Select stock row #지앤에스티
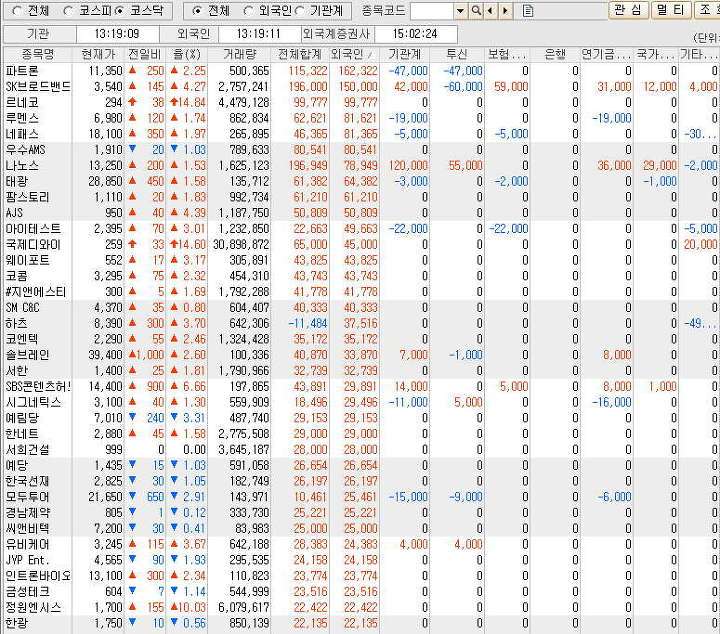The height and width of the screenshot is (634, 720). (360, 292)
